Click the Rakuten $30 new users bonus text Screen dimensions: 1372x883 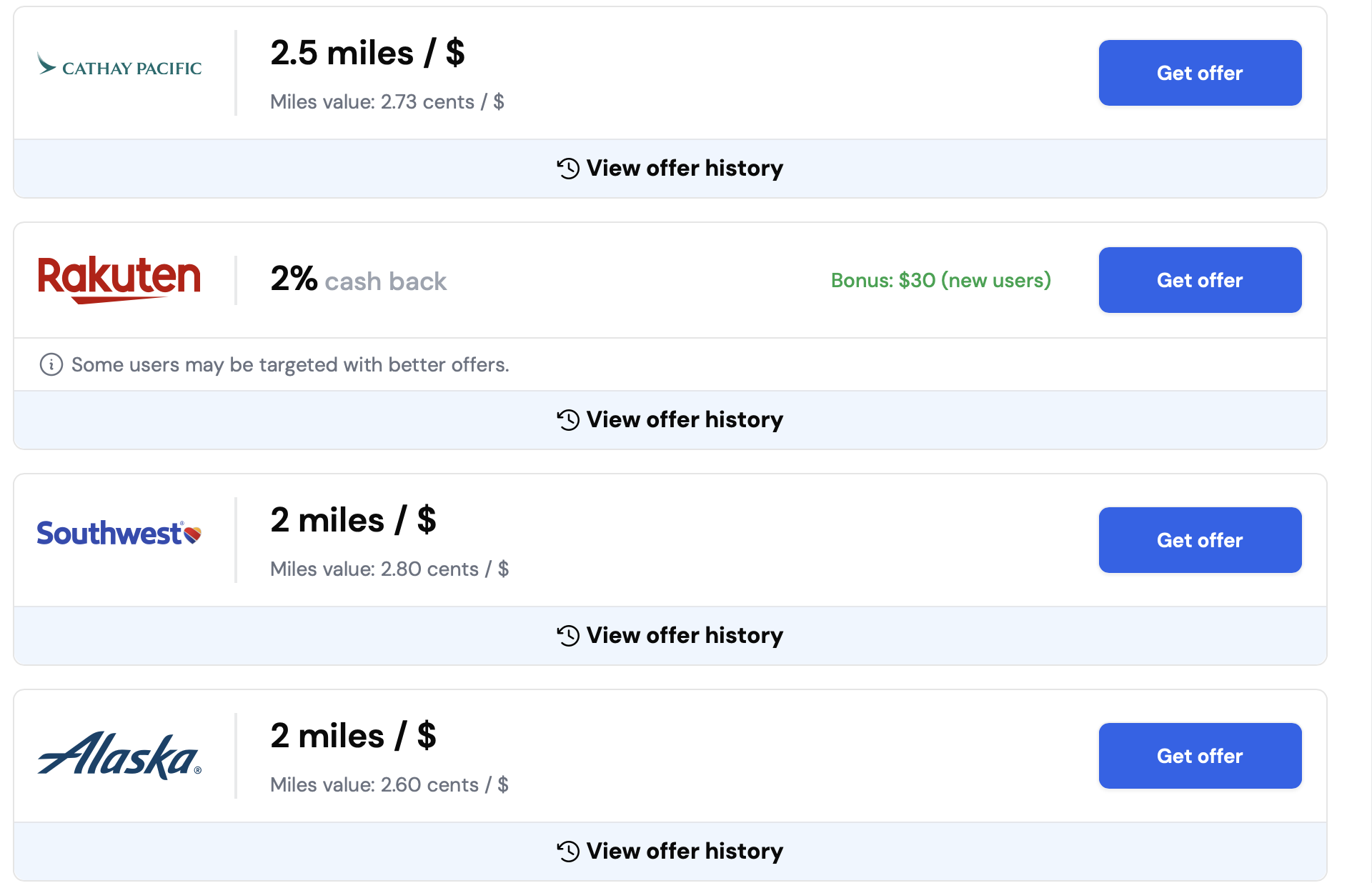tap(940, 280)
